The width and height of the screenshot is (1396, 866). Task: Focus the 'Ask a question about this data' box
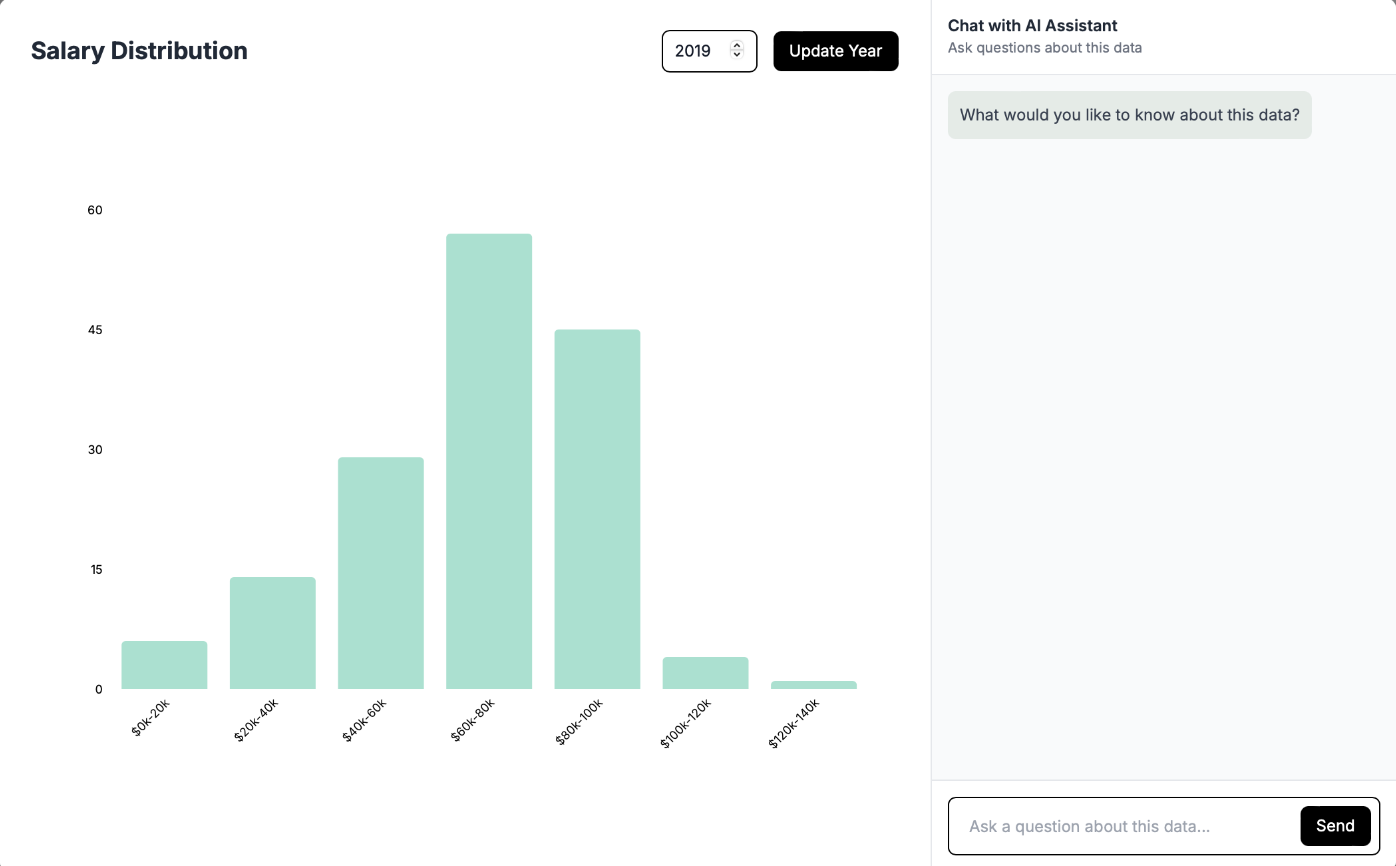[1124, 826]
